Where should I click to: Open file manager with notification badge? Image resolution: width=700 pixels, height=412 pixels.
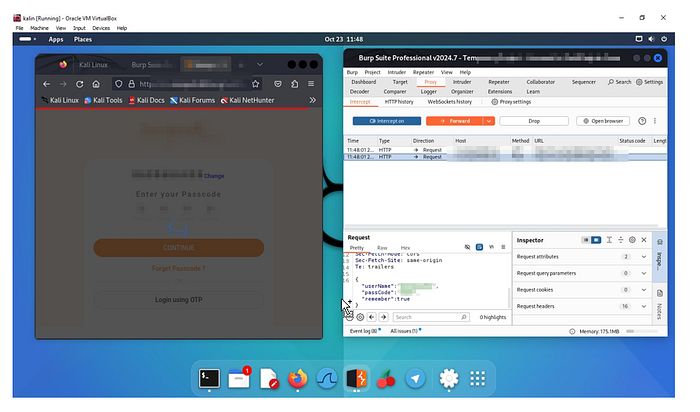(239, 379)
